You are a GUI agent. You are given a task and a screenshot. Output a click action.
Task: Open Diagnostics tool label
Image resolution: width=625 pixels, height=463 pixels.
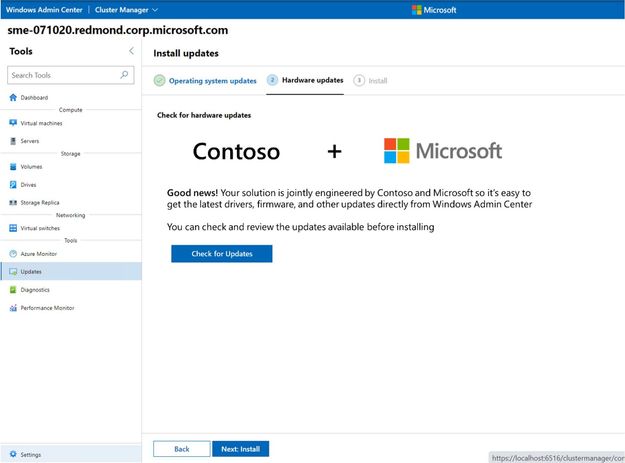pos(35,290)
